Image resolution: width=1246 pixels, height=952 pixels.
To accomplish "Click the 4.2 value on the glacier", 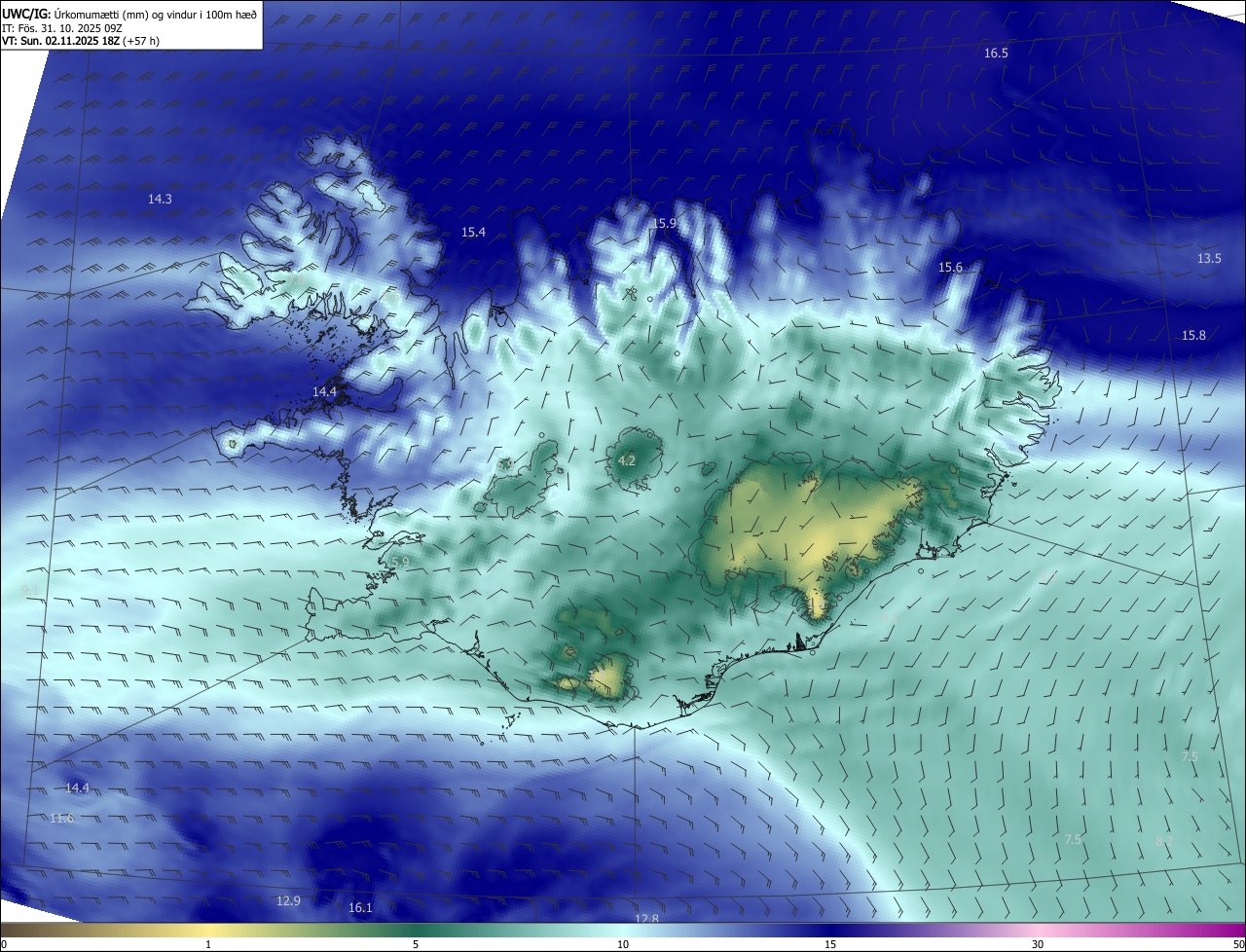I will (627, 460).
